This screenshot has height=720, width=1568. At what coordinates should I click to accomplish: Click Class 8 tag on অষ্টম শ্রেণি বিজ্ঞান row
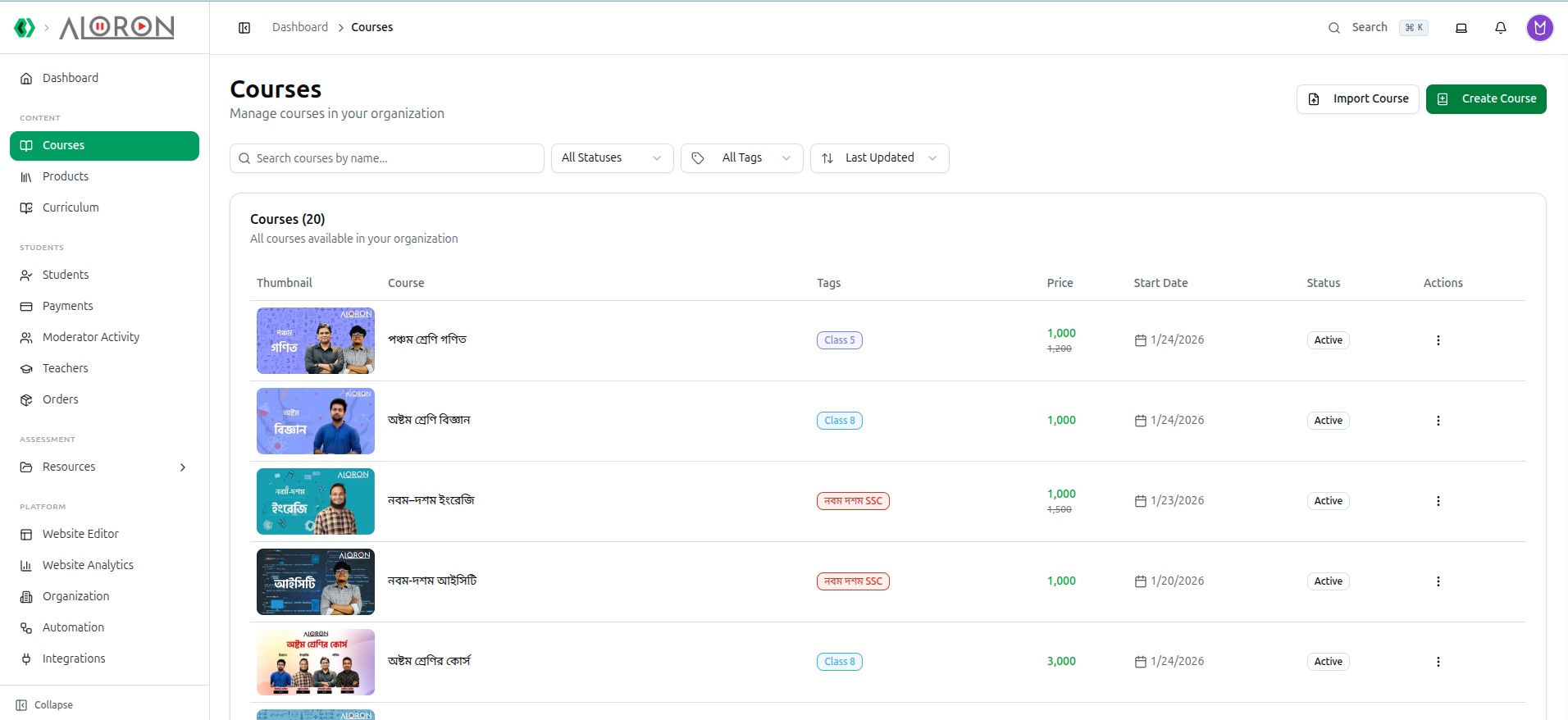840,421
